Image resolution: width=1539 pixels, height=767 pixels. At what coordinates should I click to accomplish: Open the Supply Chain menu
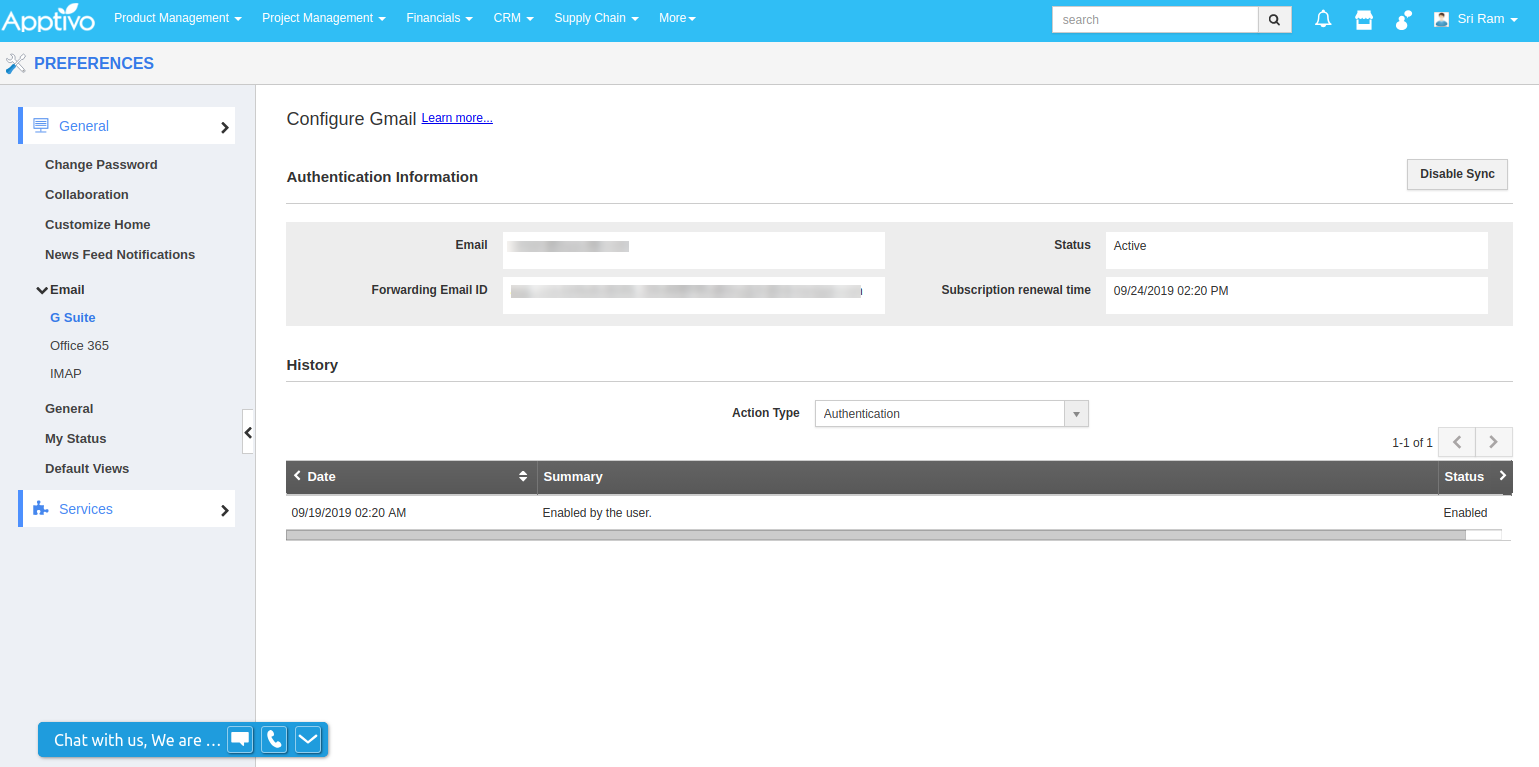coord(596,18)
